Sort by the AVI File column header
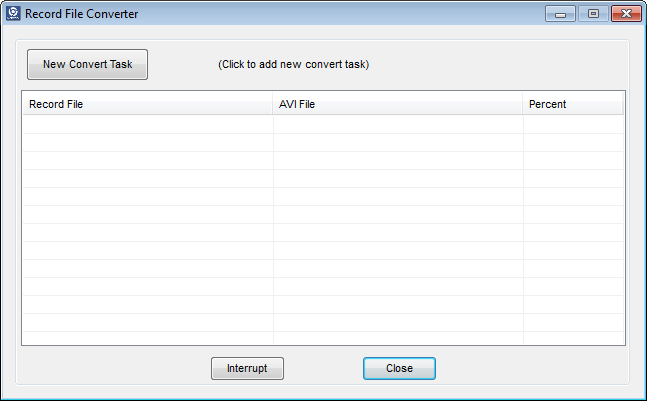This screenshot has width=648, height=402. tap(398, 104)
